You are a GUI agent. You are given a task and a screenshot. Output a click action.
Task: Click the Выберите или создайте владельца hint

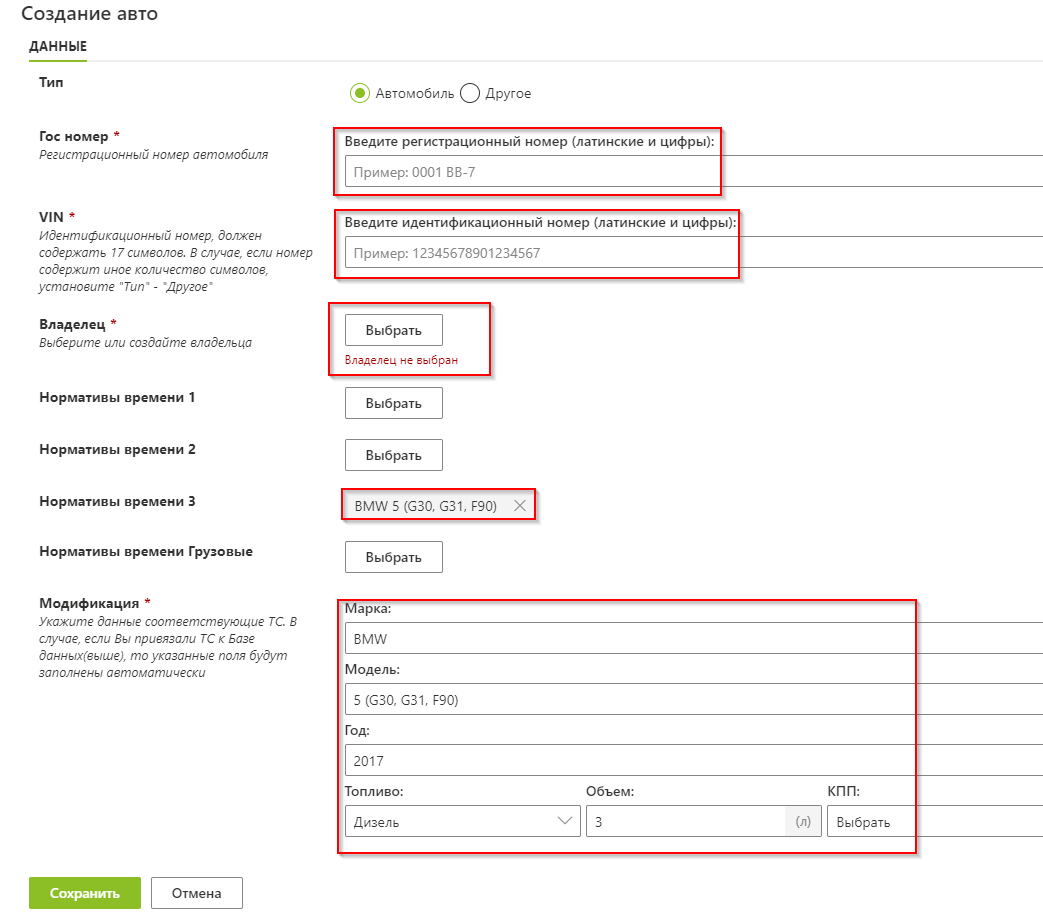[x=146, y=343]
